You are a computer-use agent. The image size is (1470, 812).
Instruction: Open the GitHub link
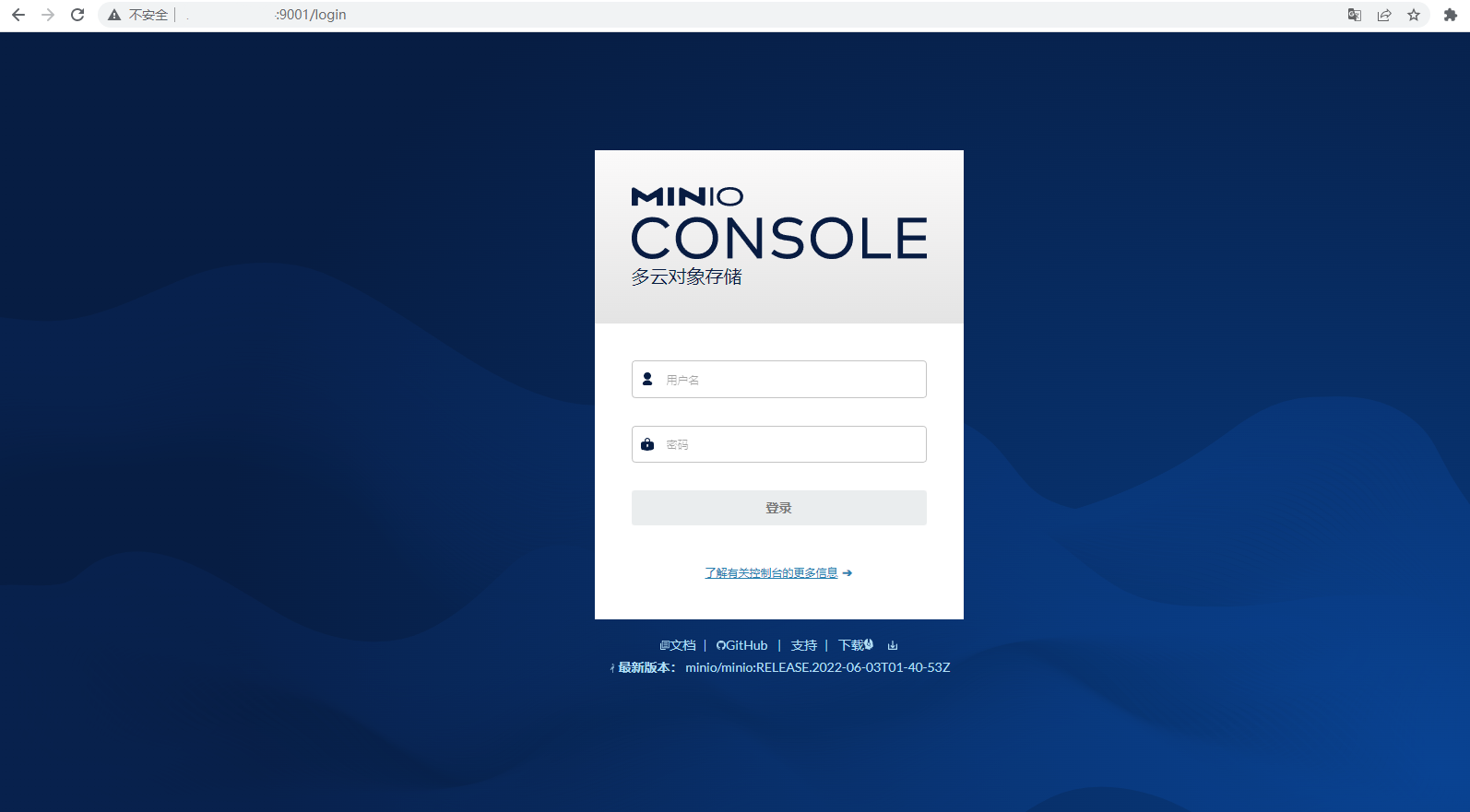click(742, 645)
